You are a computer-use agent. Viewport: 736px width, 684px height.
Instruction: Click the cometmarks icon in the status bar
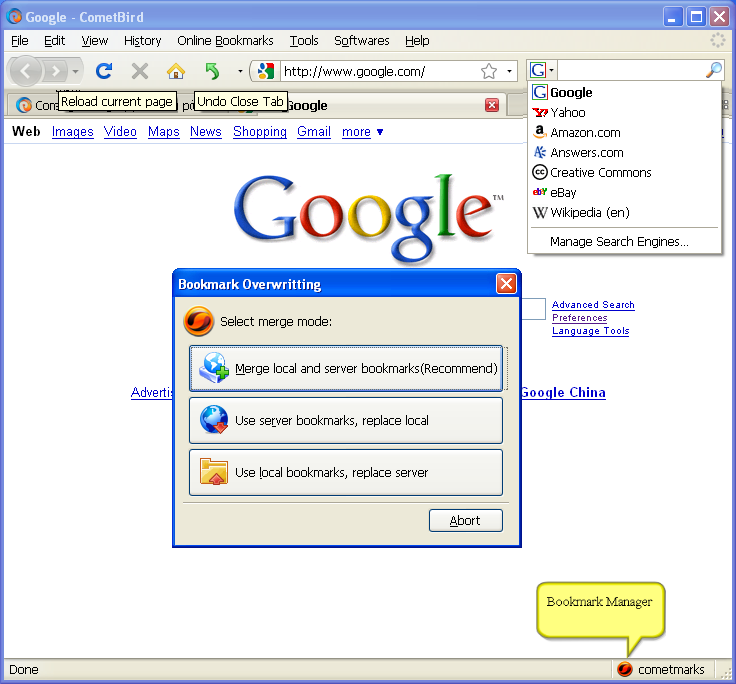click(x=625, y=669)
